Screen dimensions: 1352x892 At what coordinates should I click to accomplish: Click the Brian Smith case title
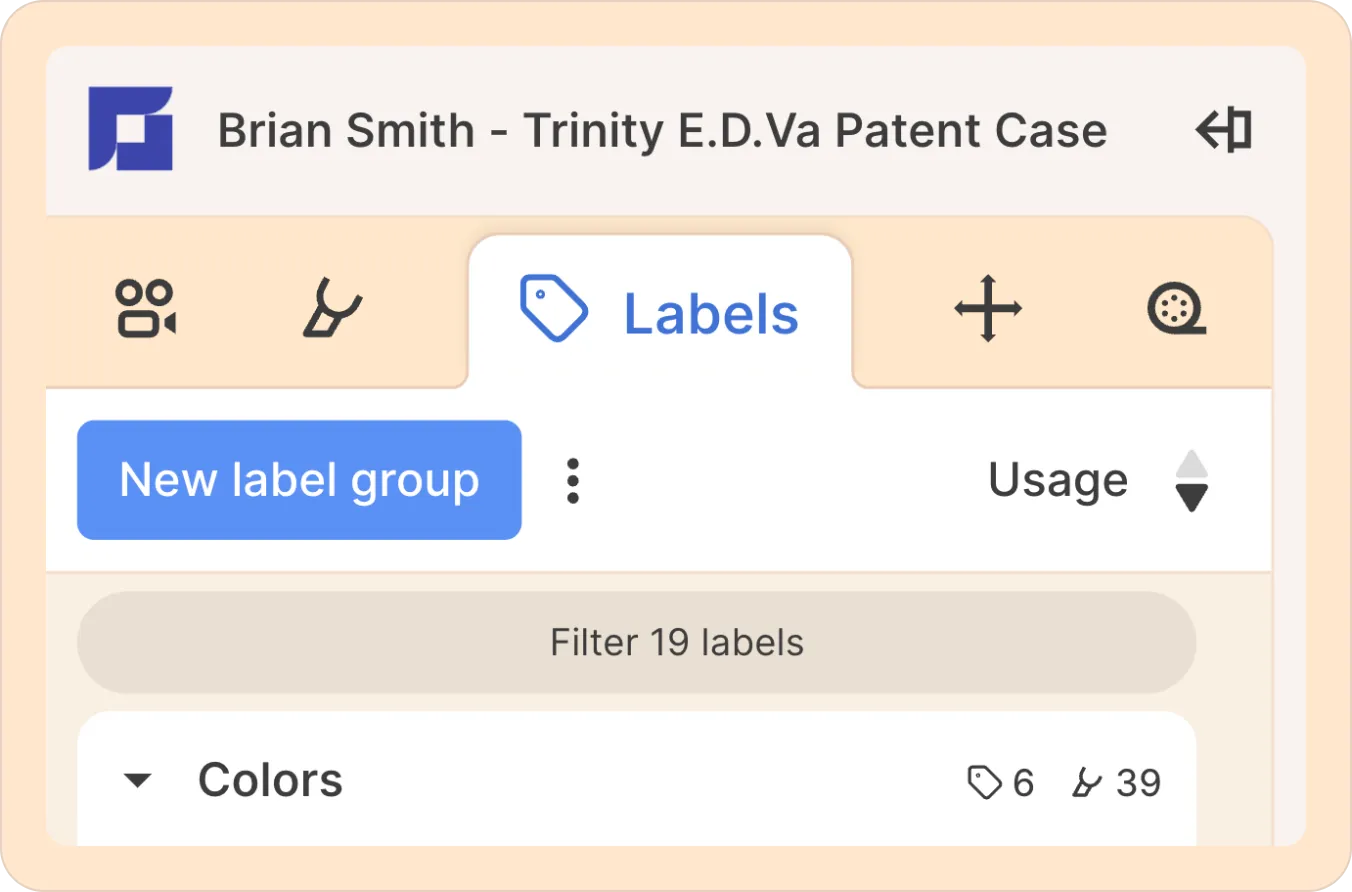pyautogui.click(x=662, y=131)
